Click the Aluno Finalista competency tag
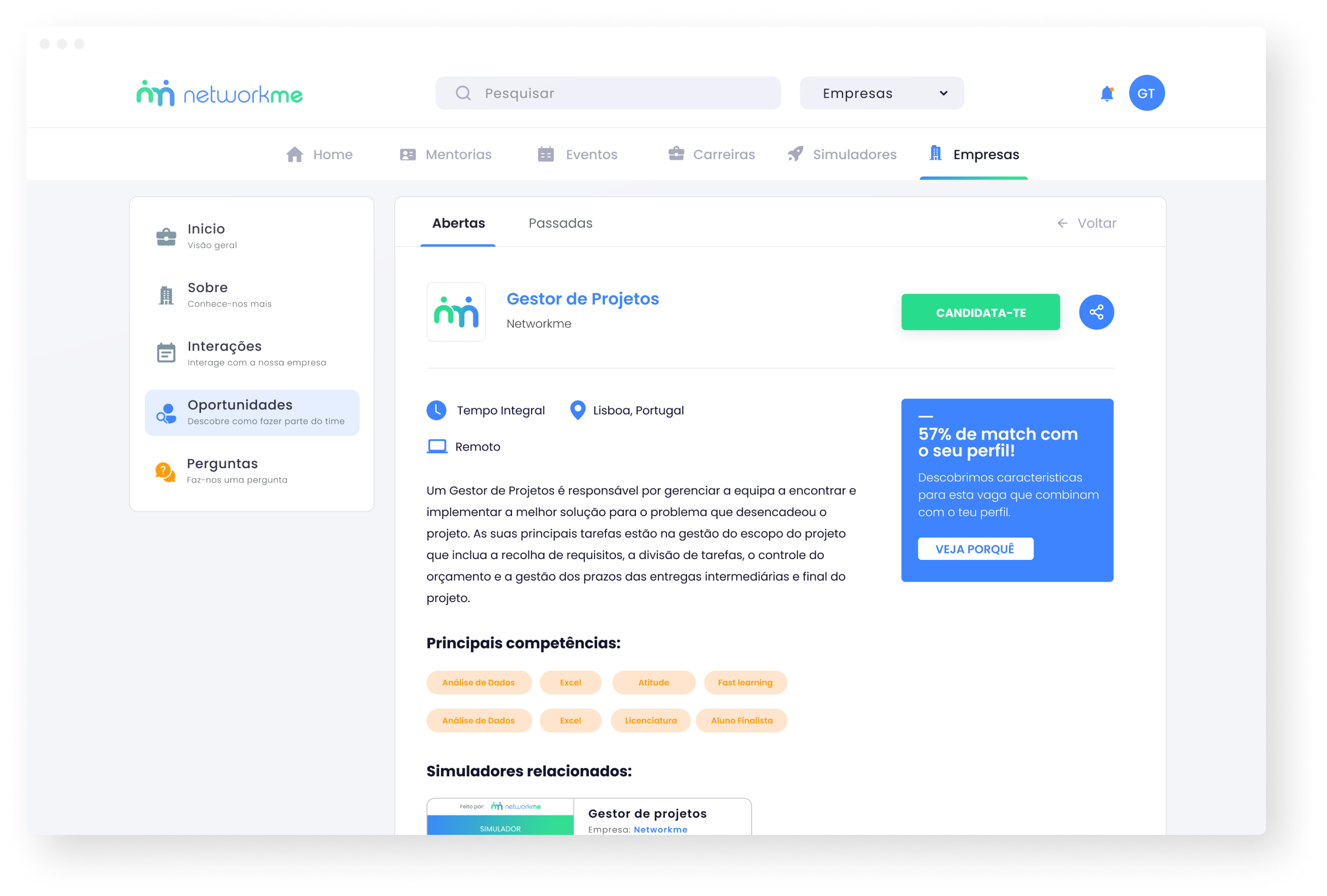Image resolution: width=1327 pixels, height=896 pixels. click(741, 721)
